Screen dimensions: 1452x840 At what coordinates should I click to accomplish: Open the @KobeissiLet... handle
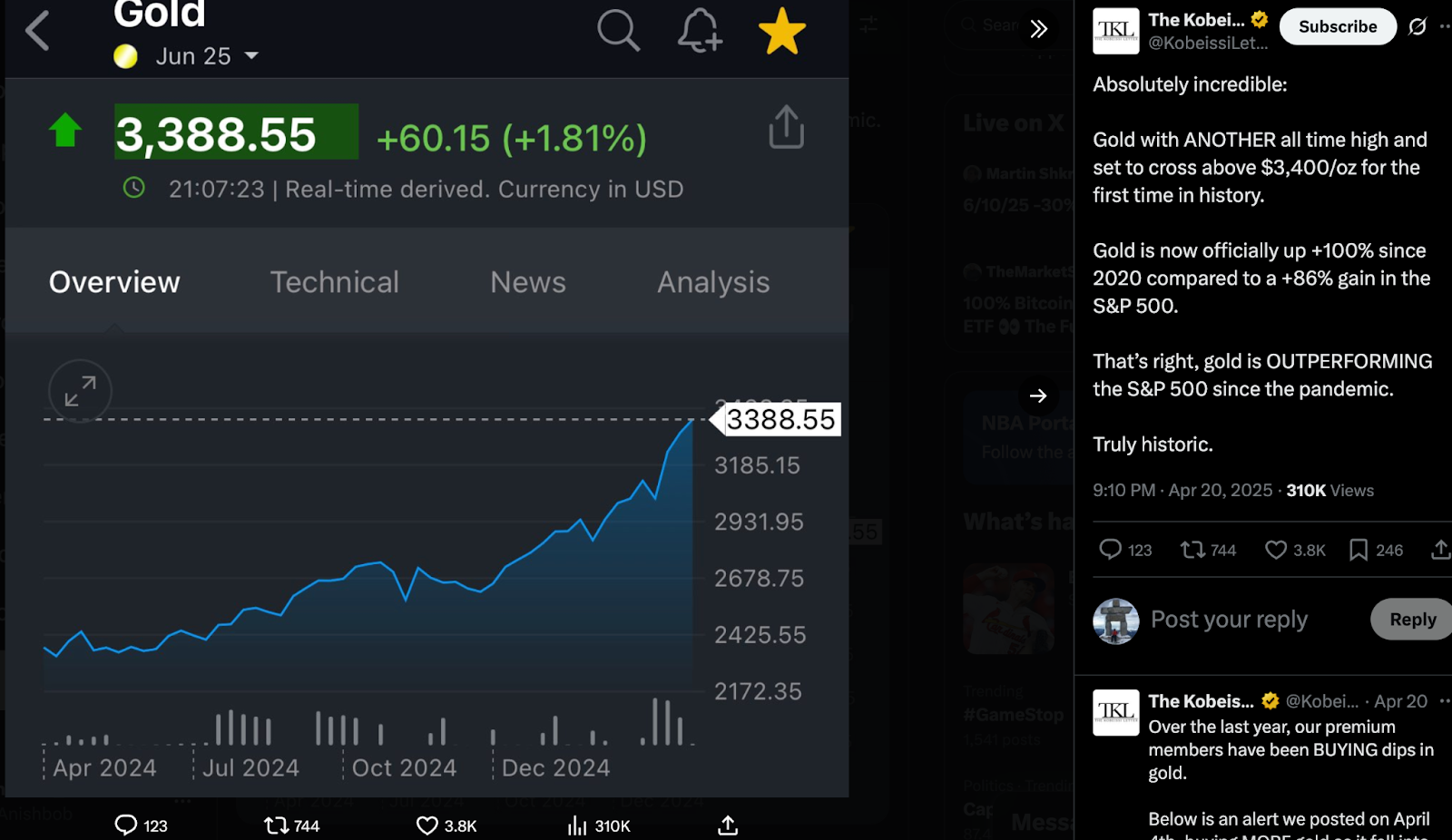pyautogui.click(x=1208, y=43)
